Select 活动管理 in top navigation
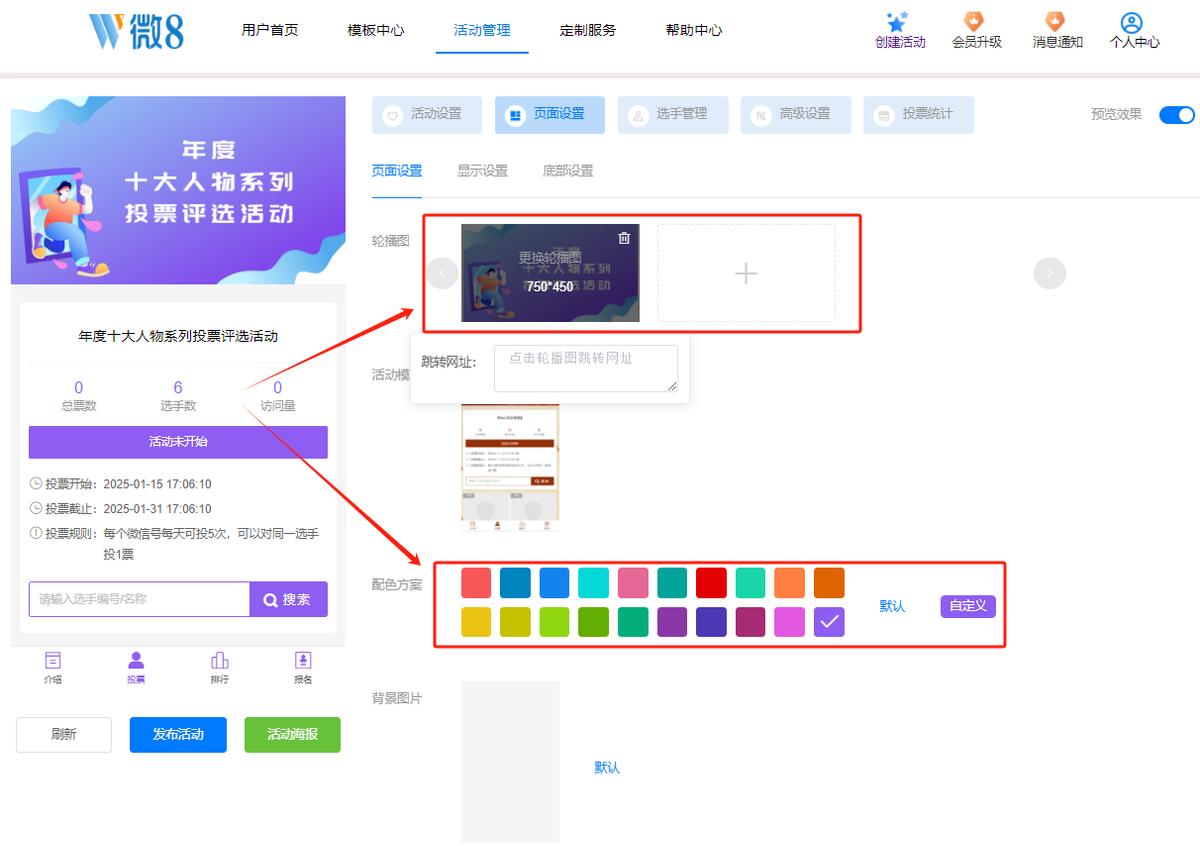1200x846 pixels. 482,30
